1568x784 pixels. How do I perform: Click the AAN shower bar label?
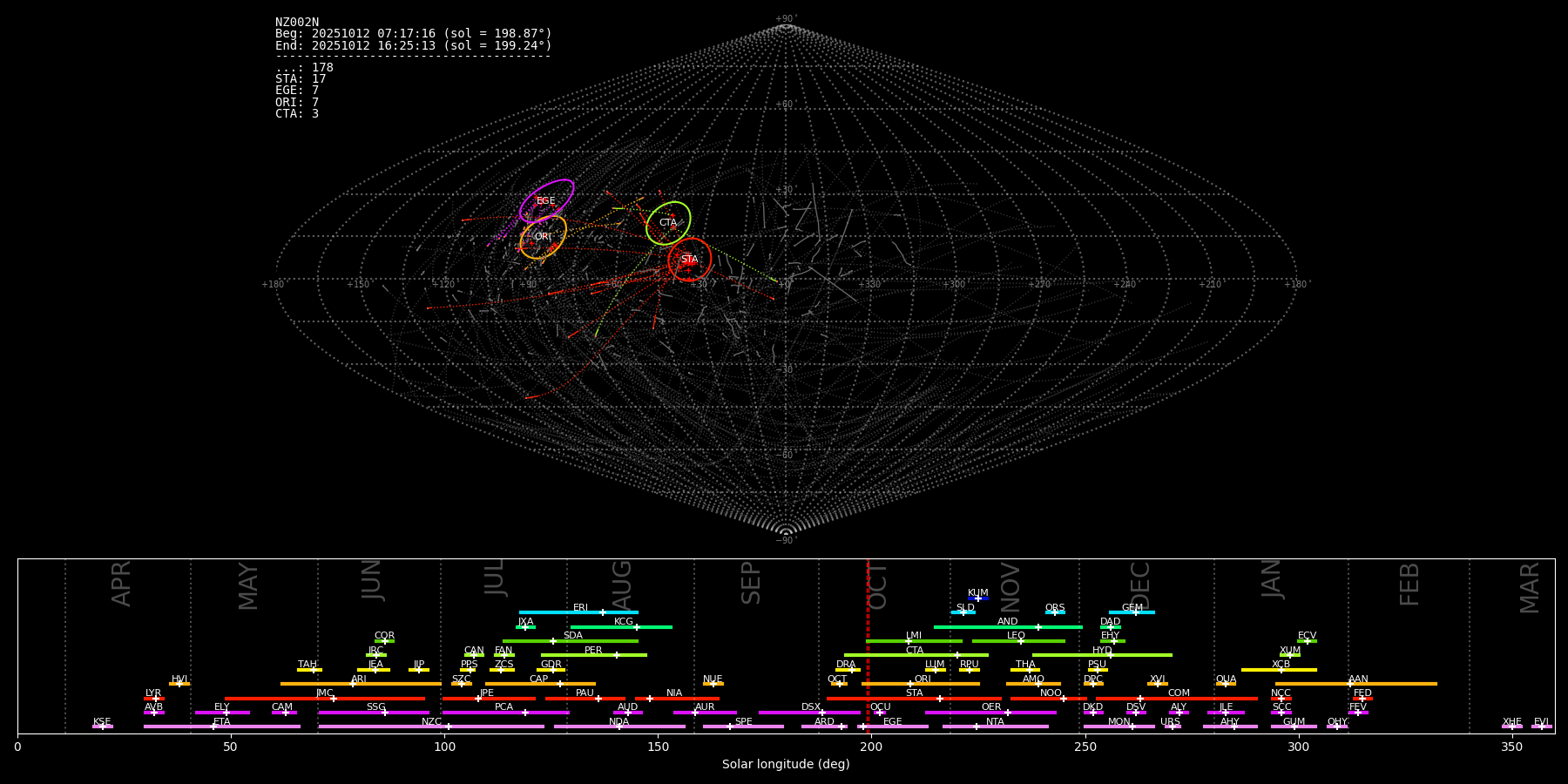pyautogui.click(x=1358, y=679)
